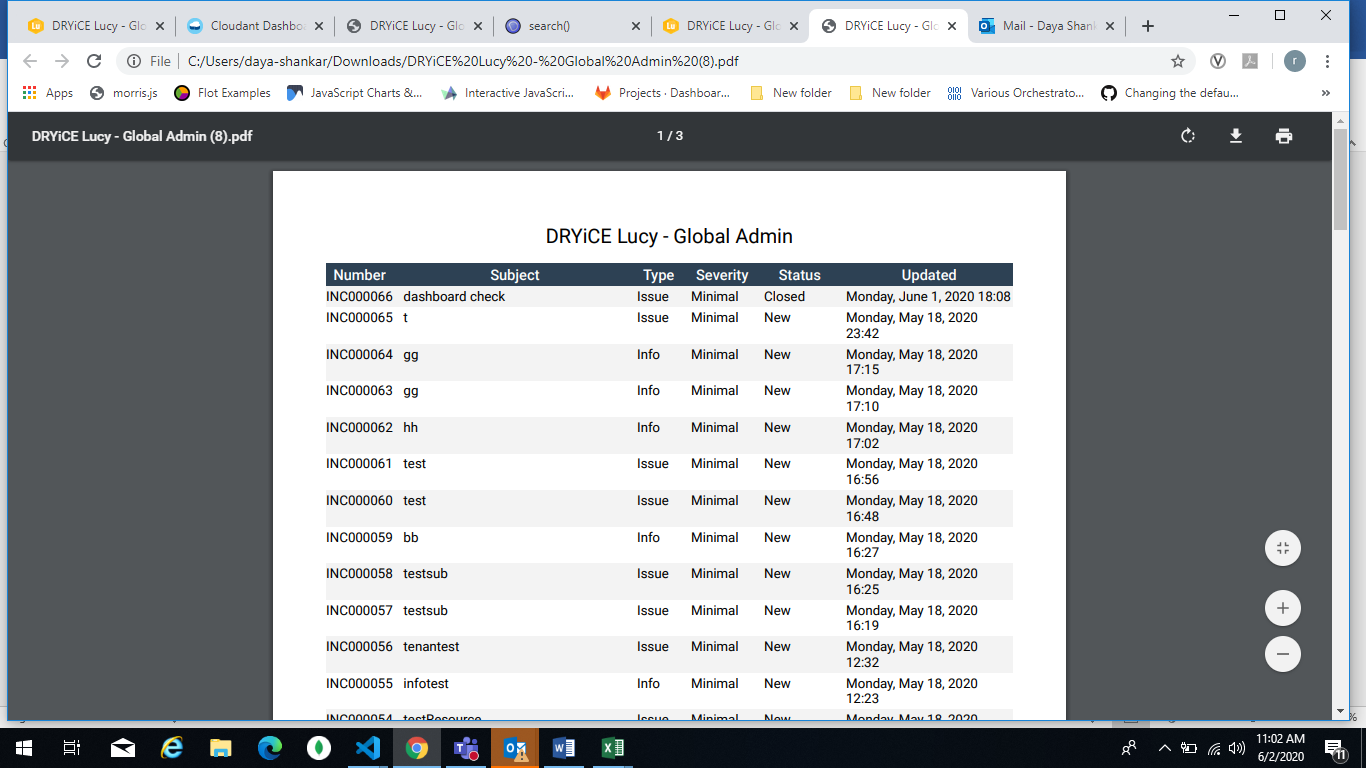Click the subject 'tenantest'

point(431,647)
